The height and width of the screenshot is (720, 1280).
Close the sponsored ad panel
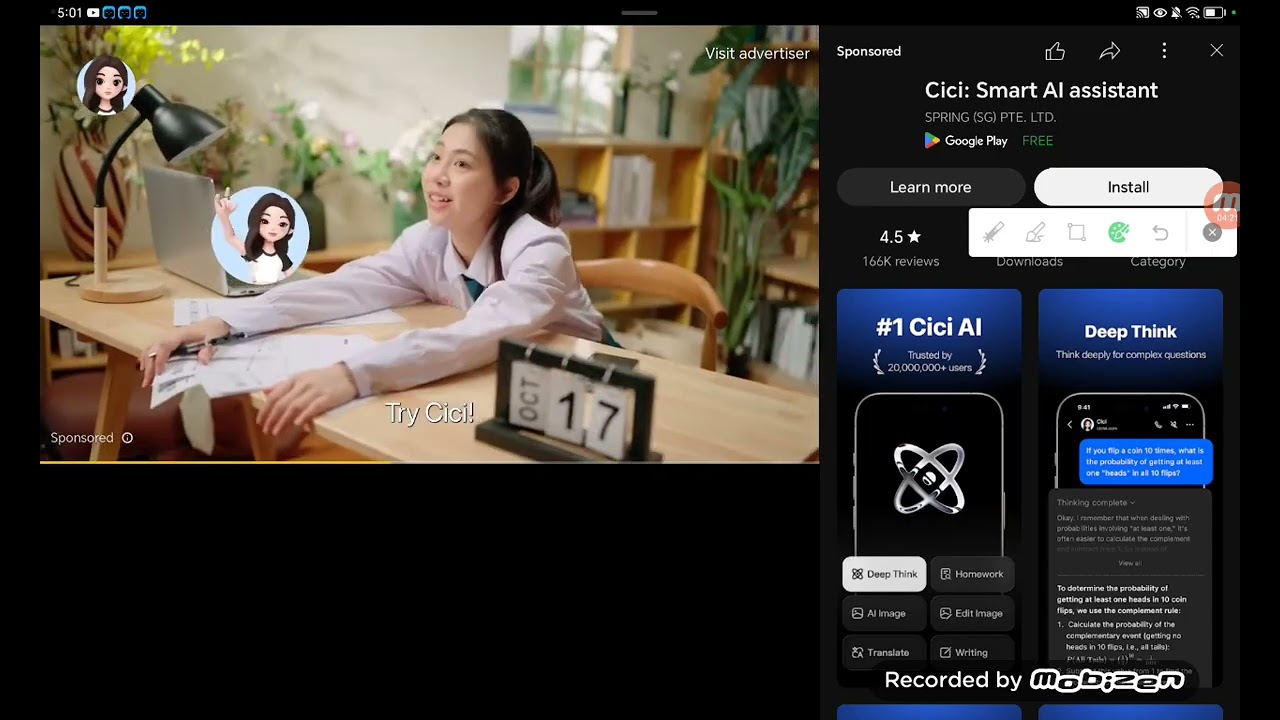pyautogui.click(x=1216, y=50)
